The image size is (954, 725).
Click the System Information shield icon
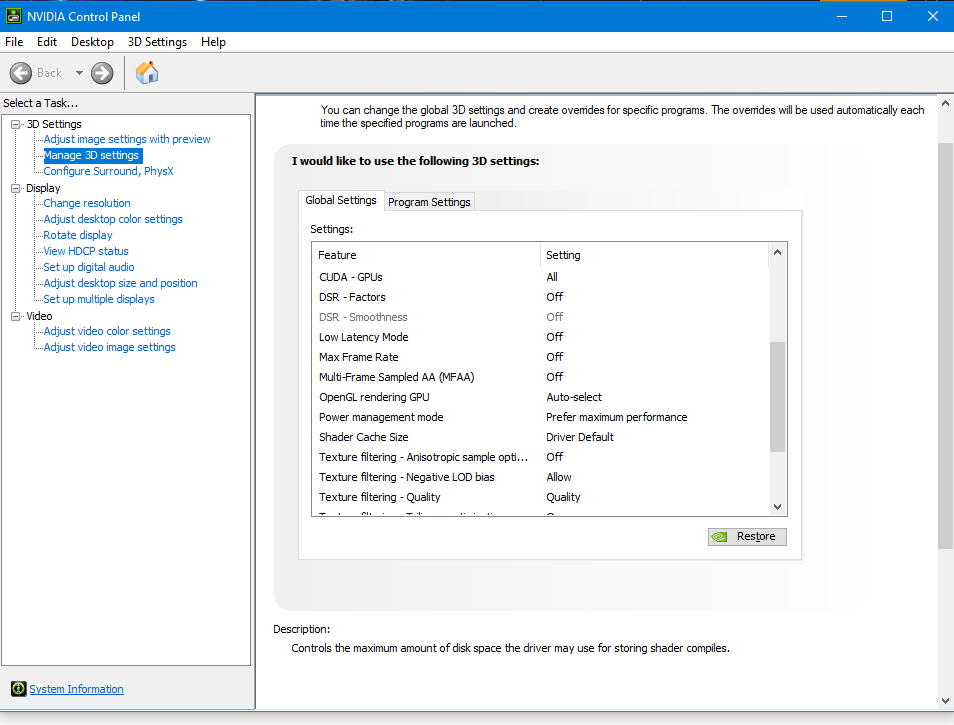[19, 689]
